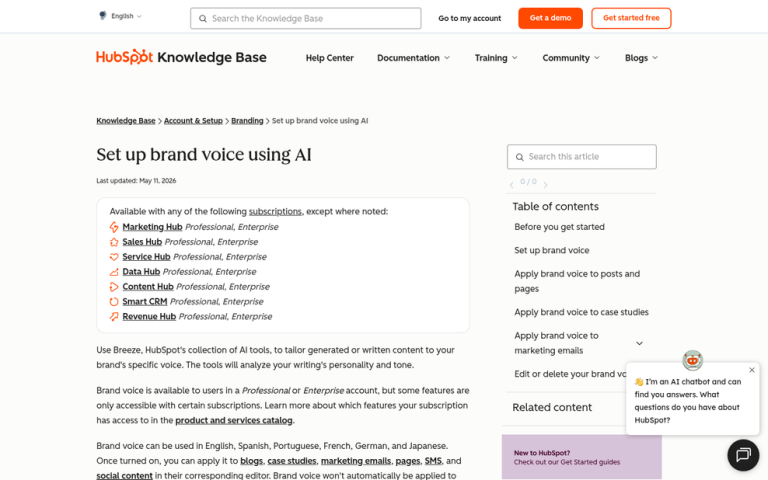Image resolution: width=768 pixels, height=480 pixels.
Task: Click the Service Hub heart icon
Action: pyautogui.click(x=114, y=257)
